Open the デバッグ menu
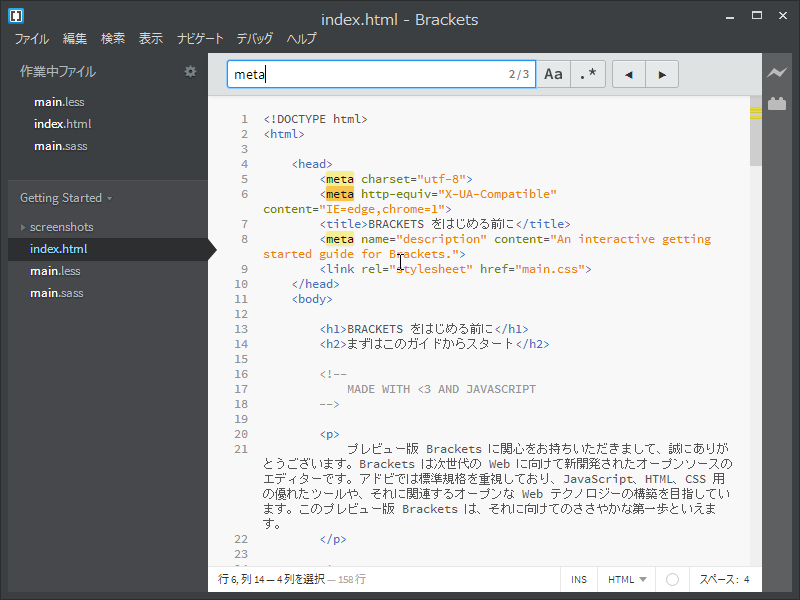Image resolution: width=800 pixels, height=600 pixels. 254,39
